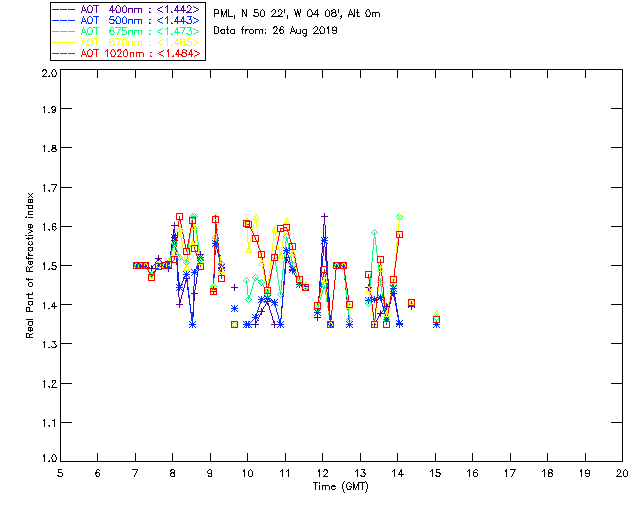Click the x-axis label 5
640x512 pixels.
[60, 473]
